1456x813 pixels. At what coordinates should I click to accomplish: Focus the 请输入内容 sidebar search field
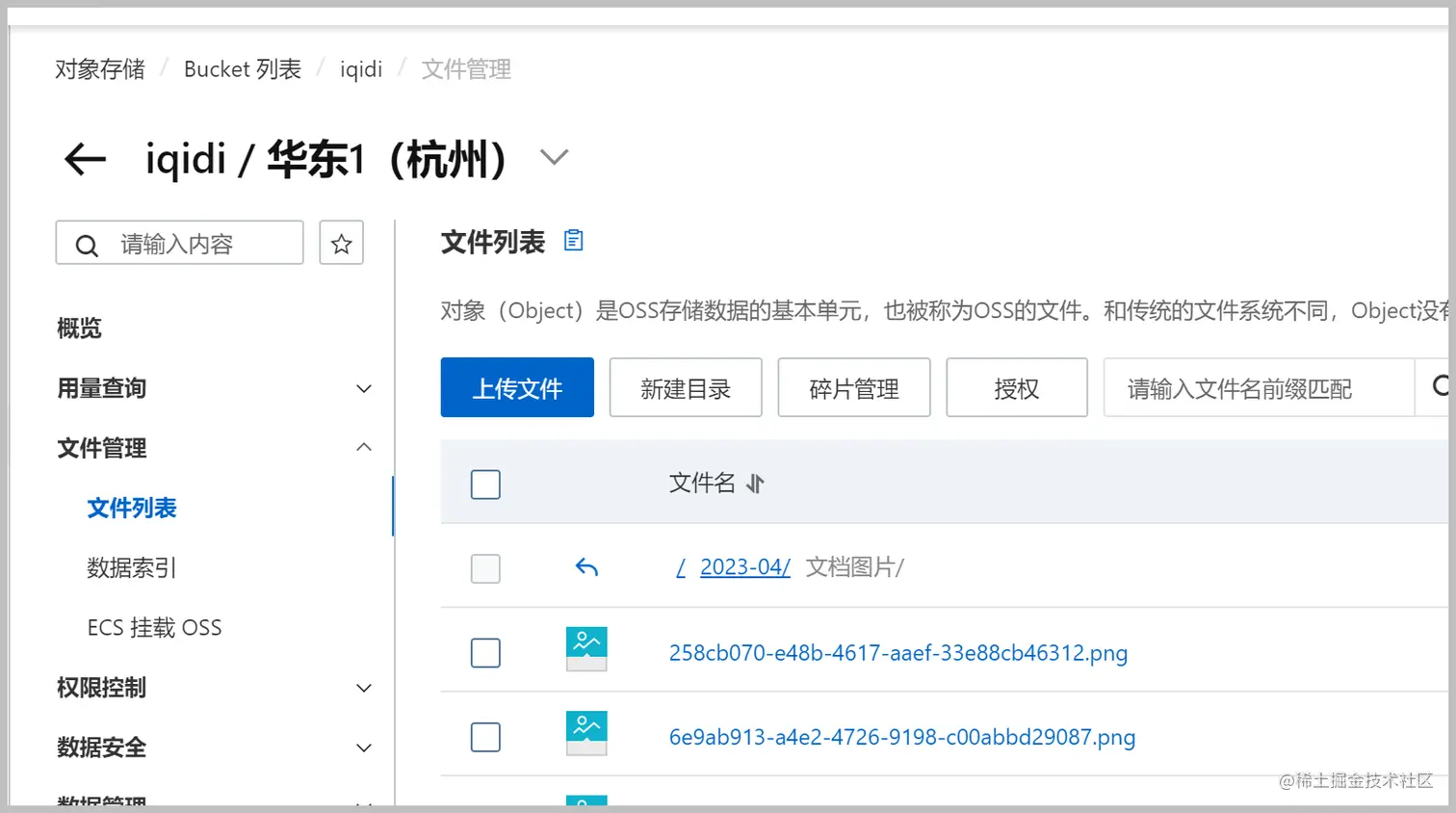click(x=180, y=243)
